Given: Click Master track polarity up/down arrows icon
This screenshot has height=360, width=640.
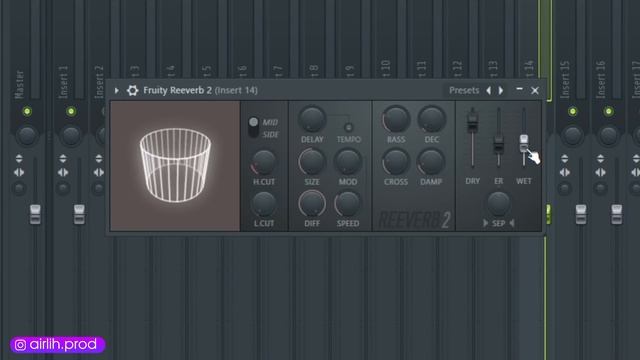Looking at the screenshot, I should click(x=19, y=158).
